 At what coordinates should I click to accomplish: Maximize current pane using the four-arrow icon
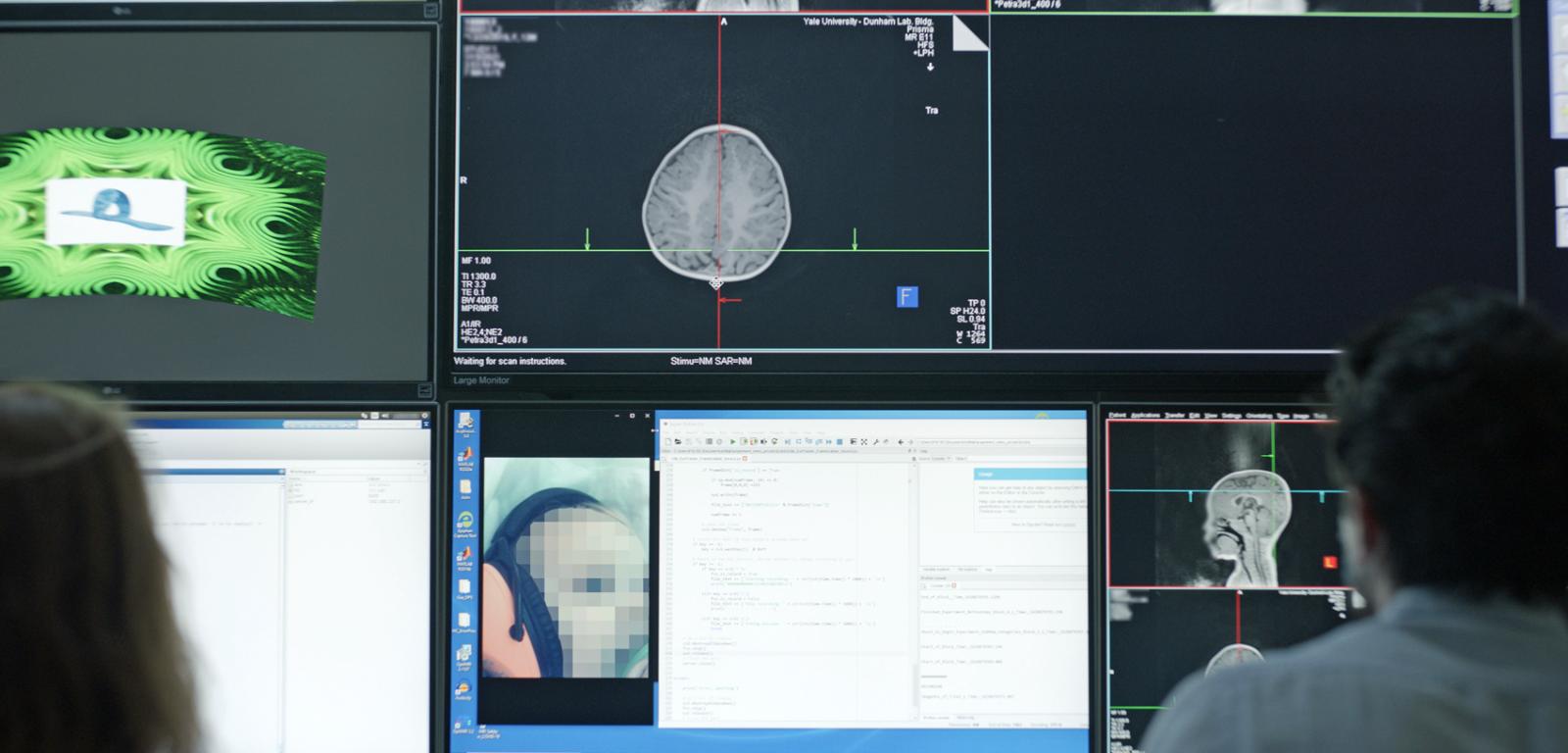(x=863, y=442)
